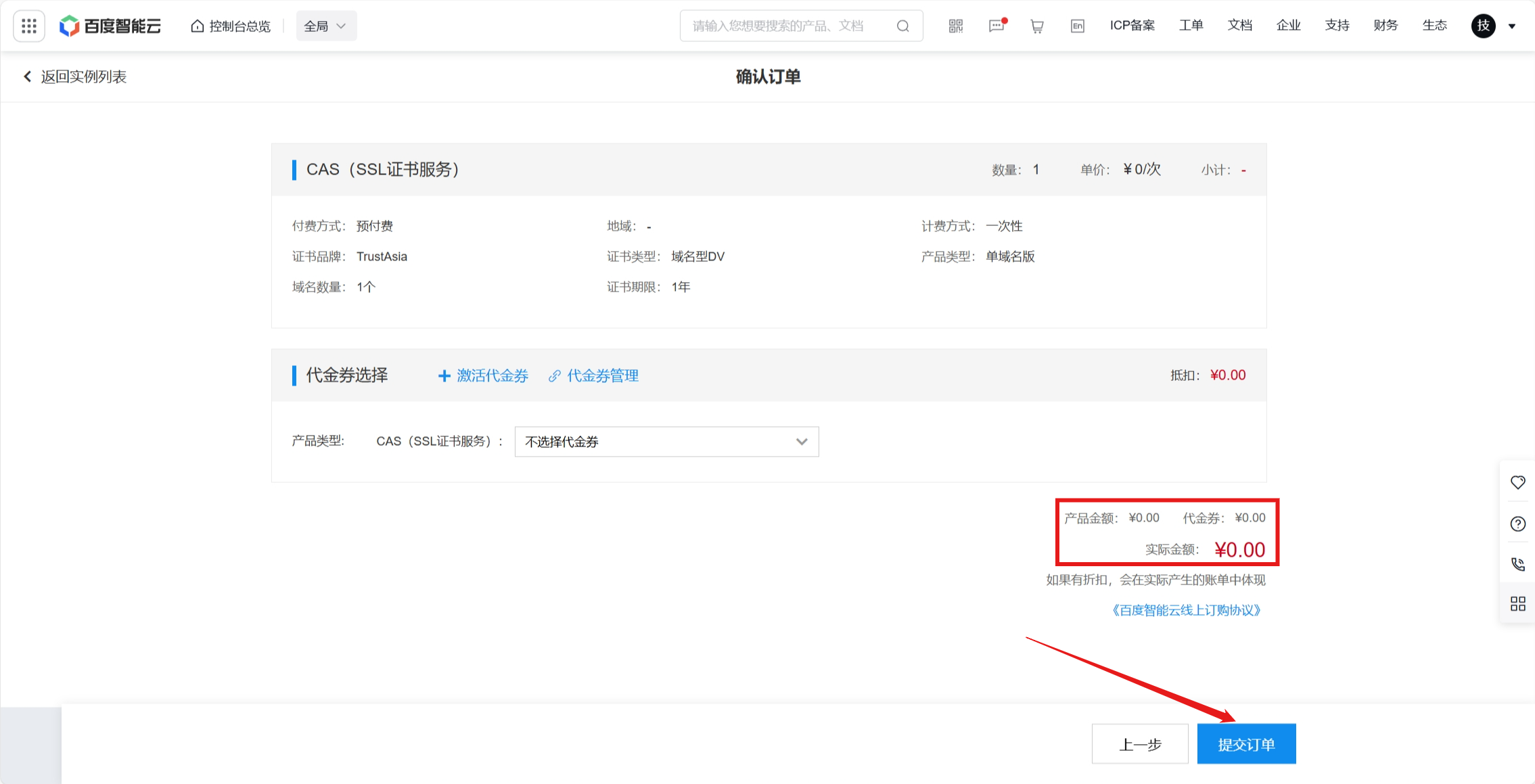
Task: Expand the account dropdown arrow
Action: 1512,26
